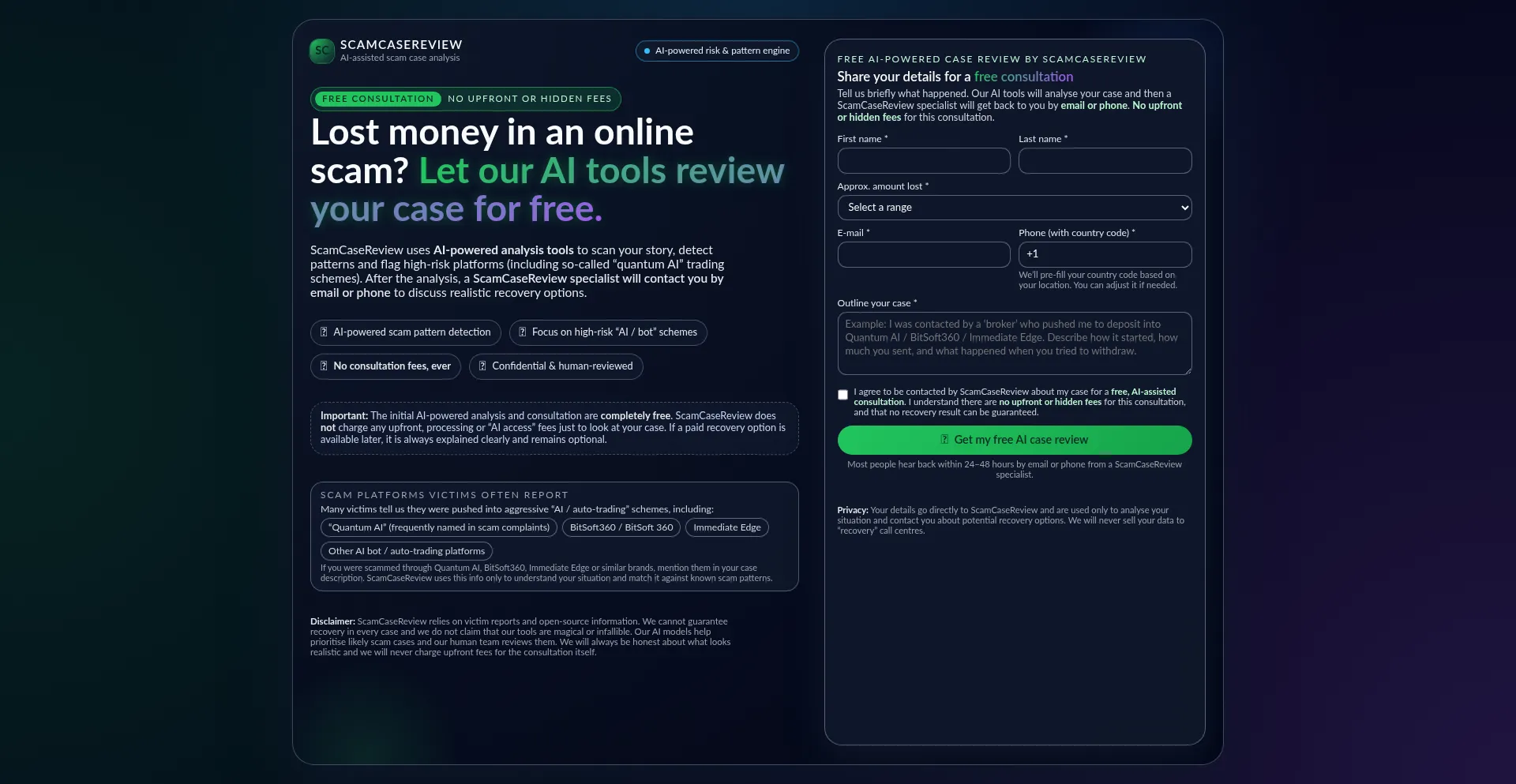Click the FREE CONSULTATION green badge
The width and height of the screenshot is (1516, 784).
tap(377, 99)
